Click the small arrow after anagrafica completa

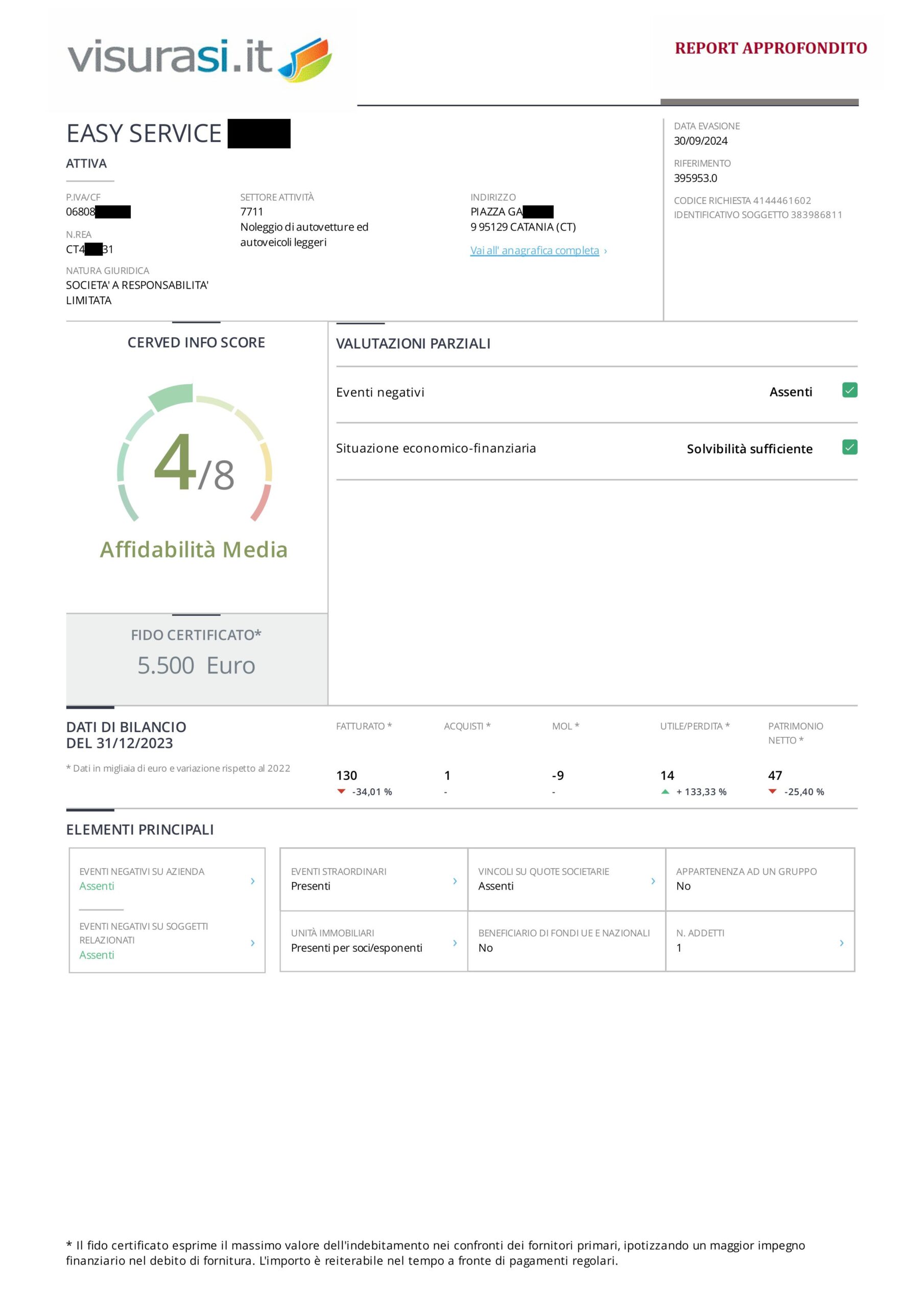pos(606,251)
